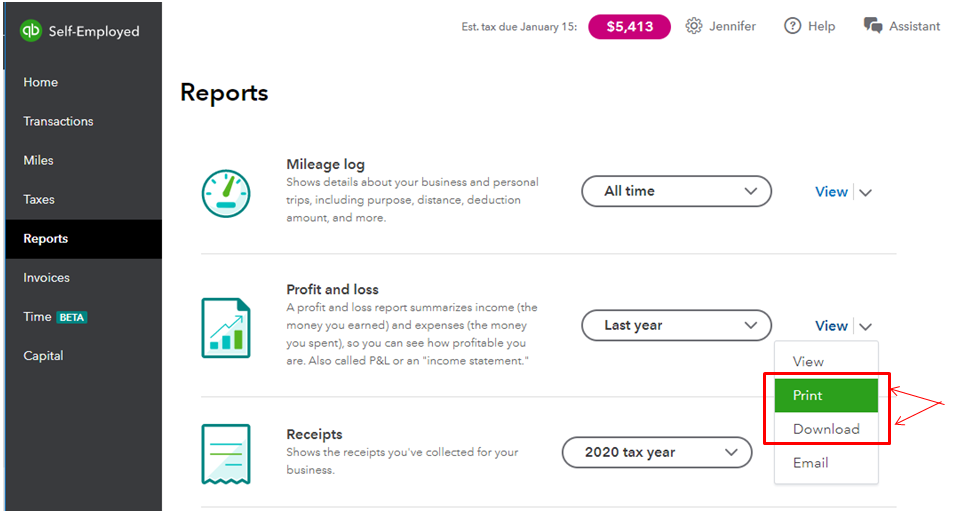Collapse the Profit and loss View arrow
The width and height of the screenshot is (966, 515).
(x=866, y=326)
